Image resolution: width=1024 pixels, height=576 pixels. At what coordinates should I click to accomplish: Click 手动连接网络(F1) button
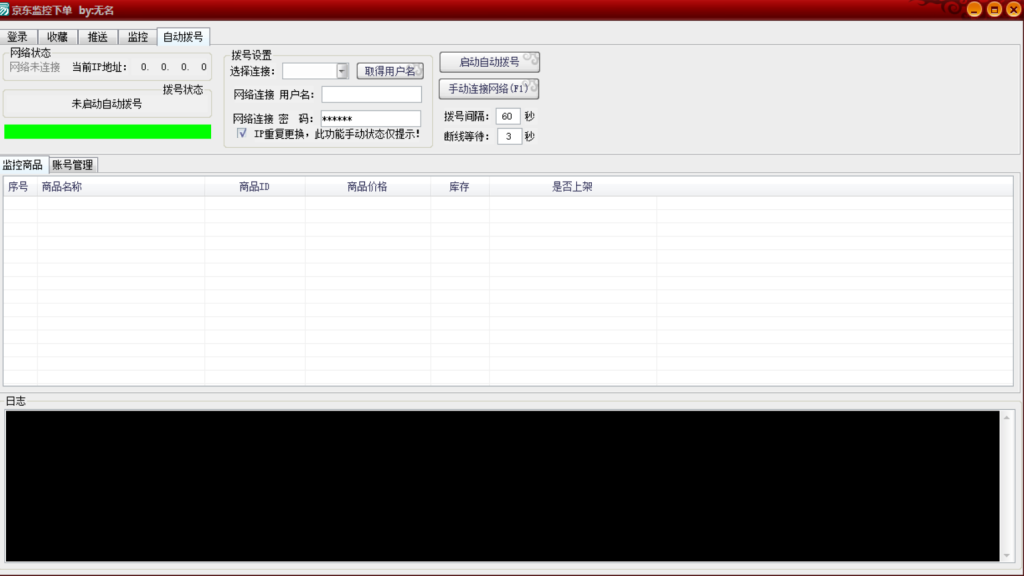click(x=489, y=89)
